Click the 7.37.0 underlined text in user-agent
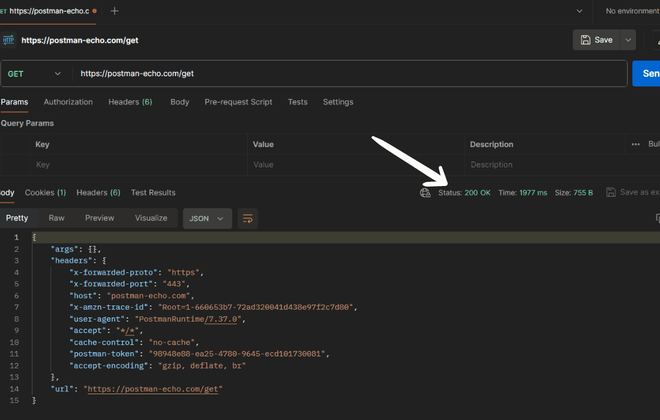This screenshot has height=420, width=660. tap(223, 319)
